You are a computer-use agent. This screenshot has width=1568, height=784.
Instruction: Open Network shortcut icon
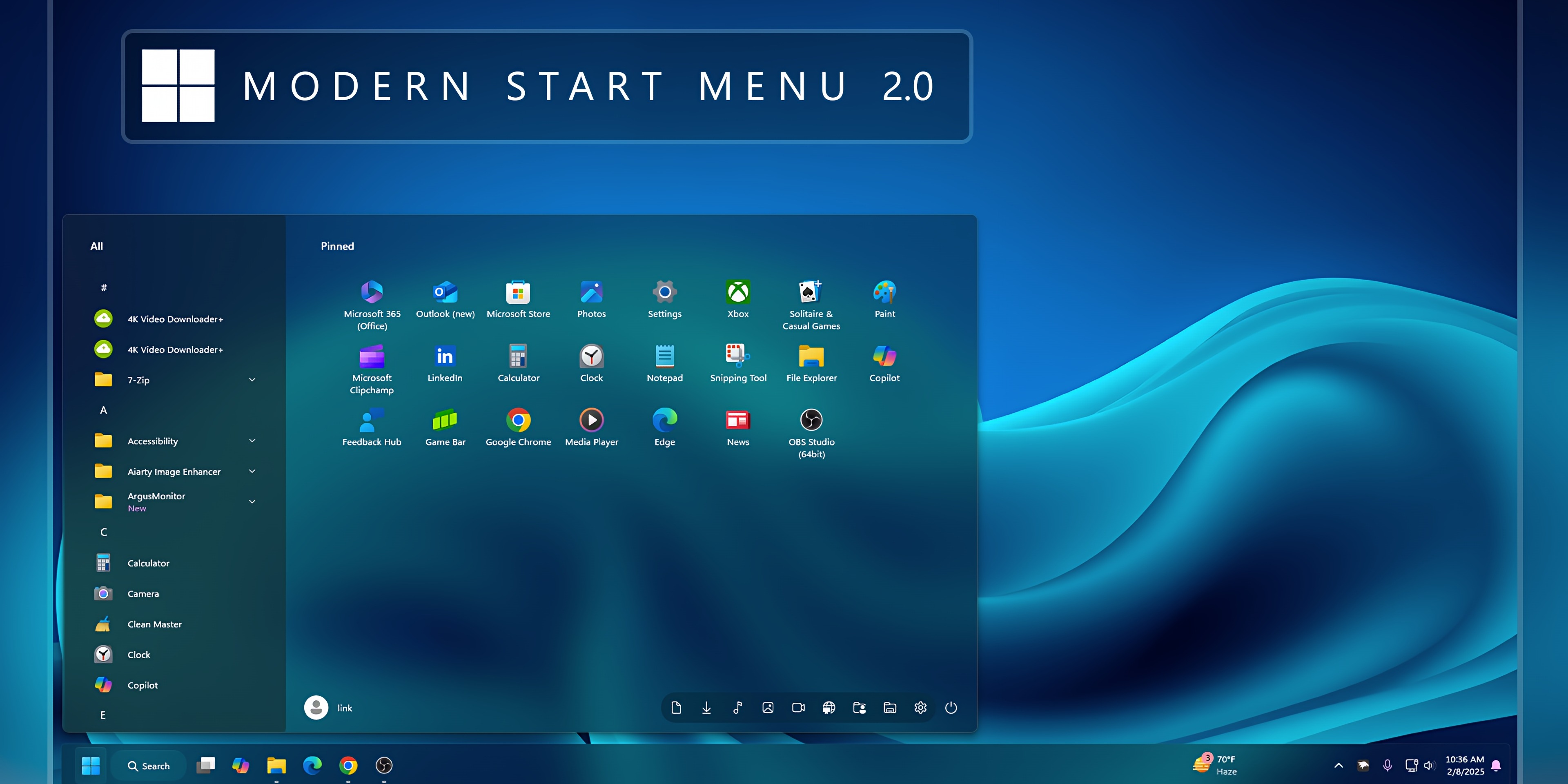[829, 708]
